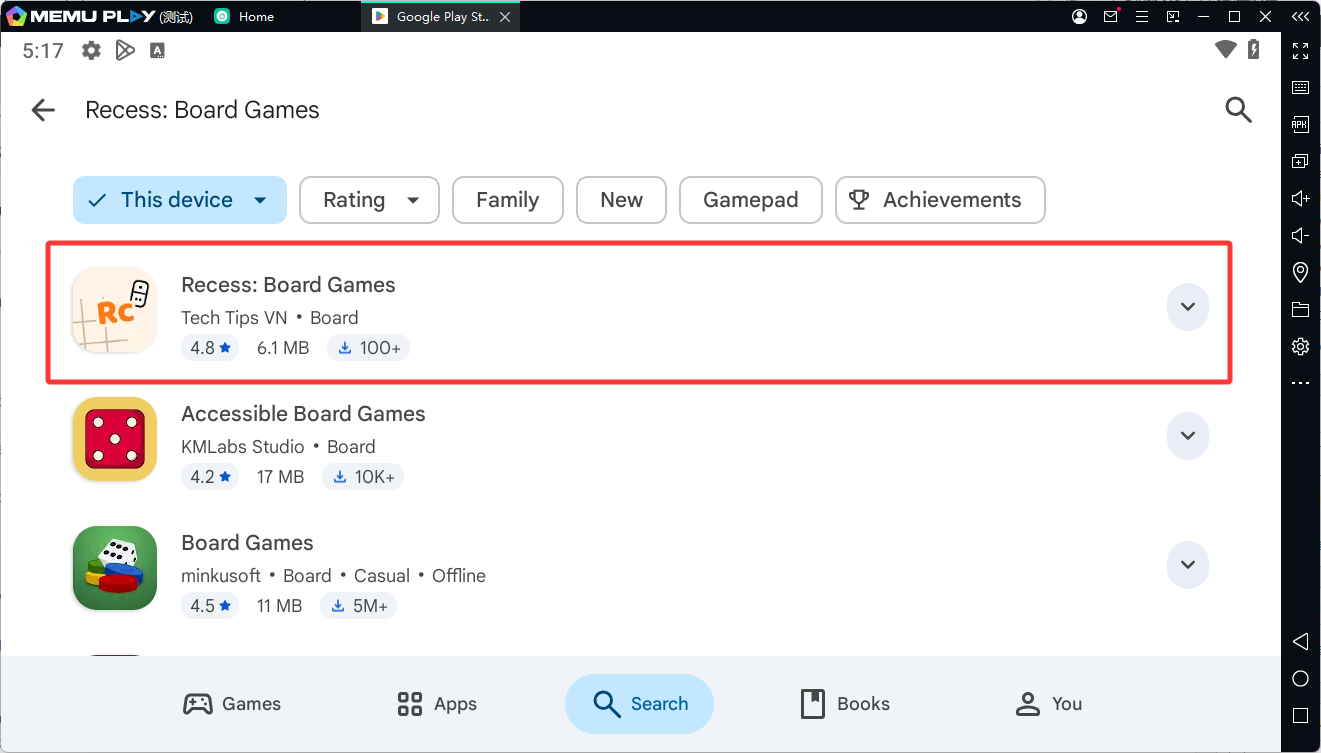Toggle the New filter chip
The height and width of the screenshot is (753, 1321).
click(x=621, y=200)
